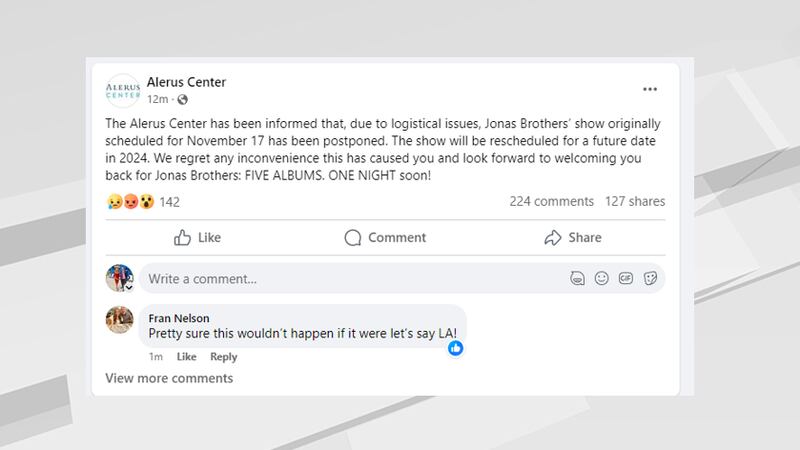Insert an avatar sticker in comment
Image resolution: width=800 pixels, height=450 pixels.
[x=577, y=278]
